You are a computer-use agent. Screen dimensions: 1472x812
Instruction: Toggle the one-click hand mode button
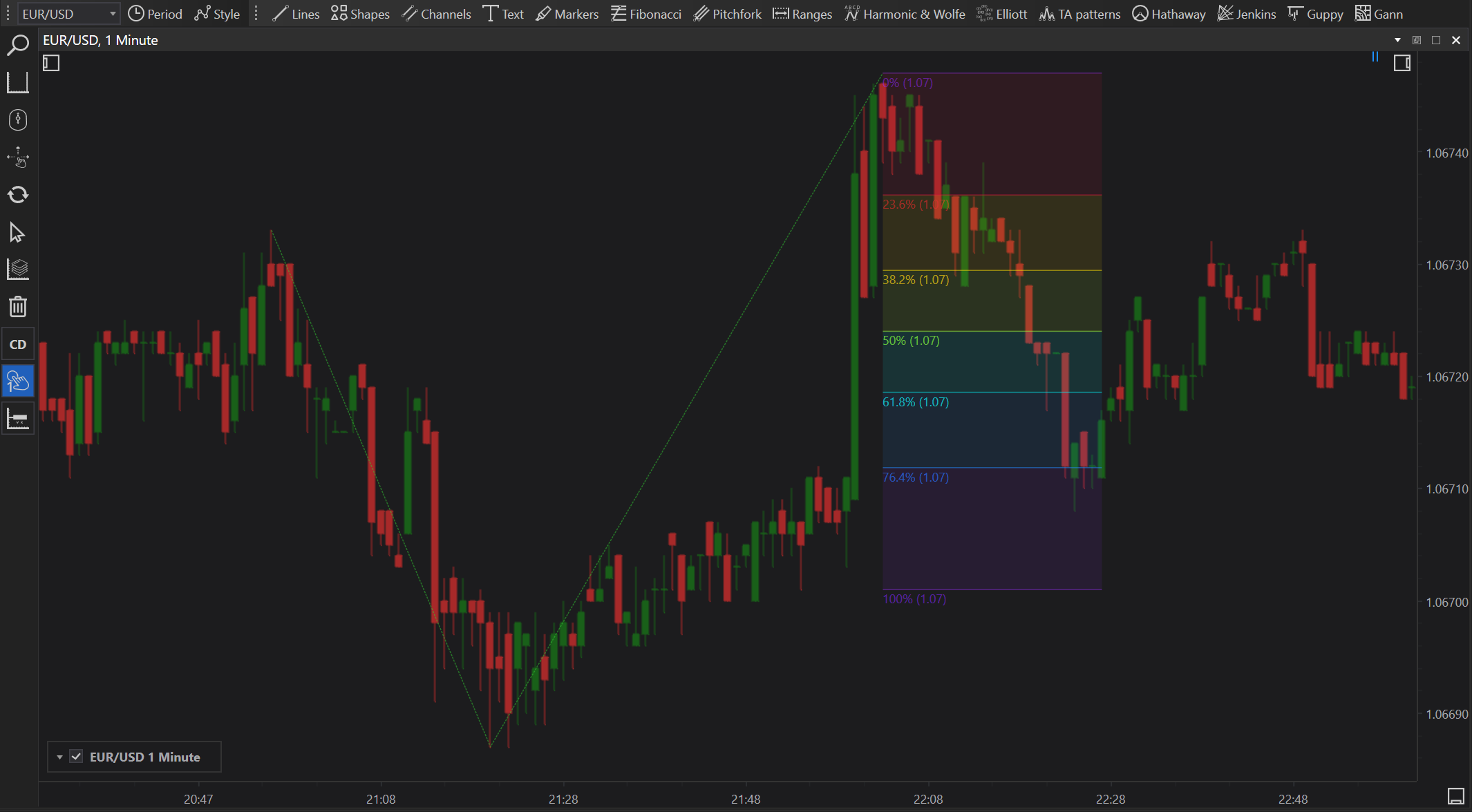pos(17,381)
